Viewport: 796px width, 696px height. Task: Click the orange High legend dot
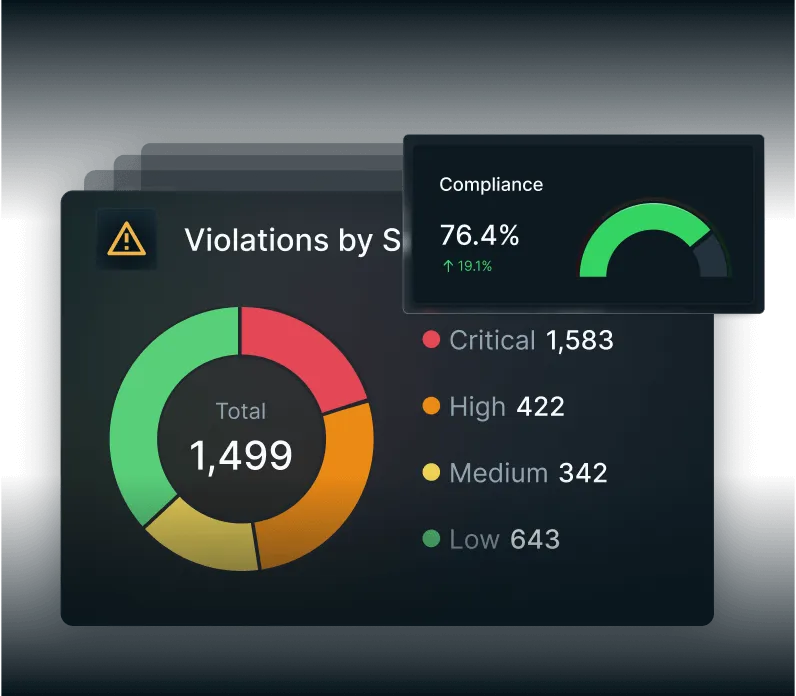tap(432, 407)
